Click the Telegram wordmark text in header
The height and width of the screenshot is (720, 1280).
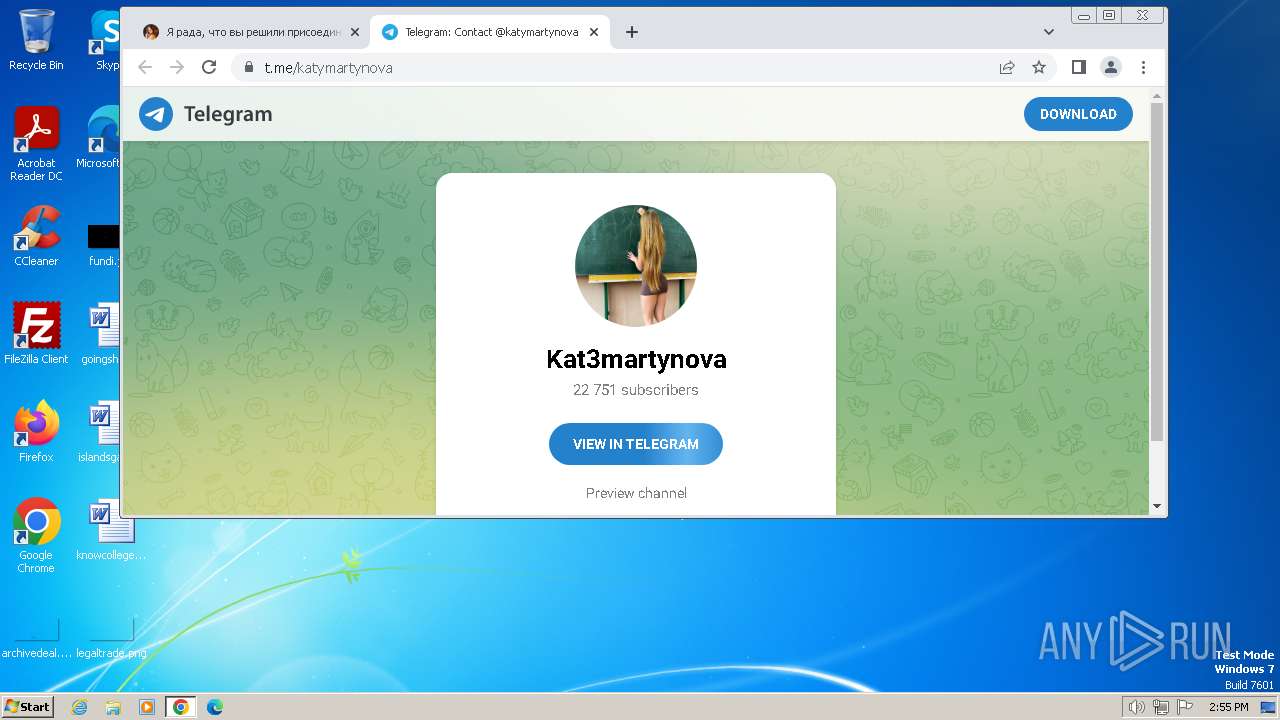(x=228, y=114)
